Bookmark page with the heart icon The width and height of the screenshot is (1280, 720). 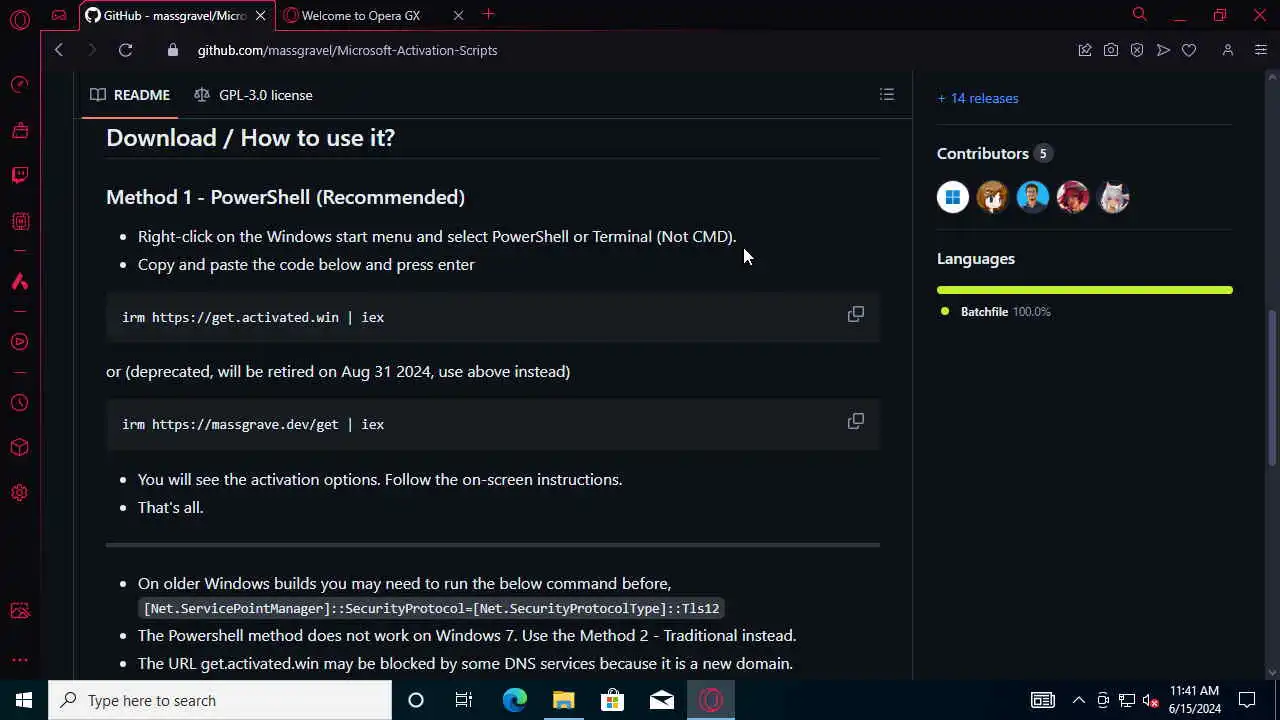pyautogui.click(x=1189, y=50)
